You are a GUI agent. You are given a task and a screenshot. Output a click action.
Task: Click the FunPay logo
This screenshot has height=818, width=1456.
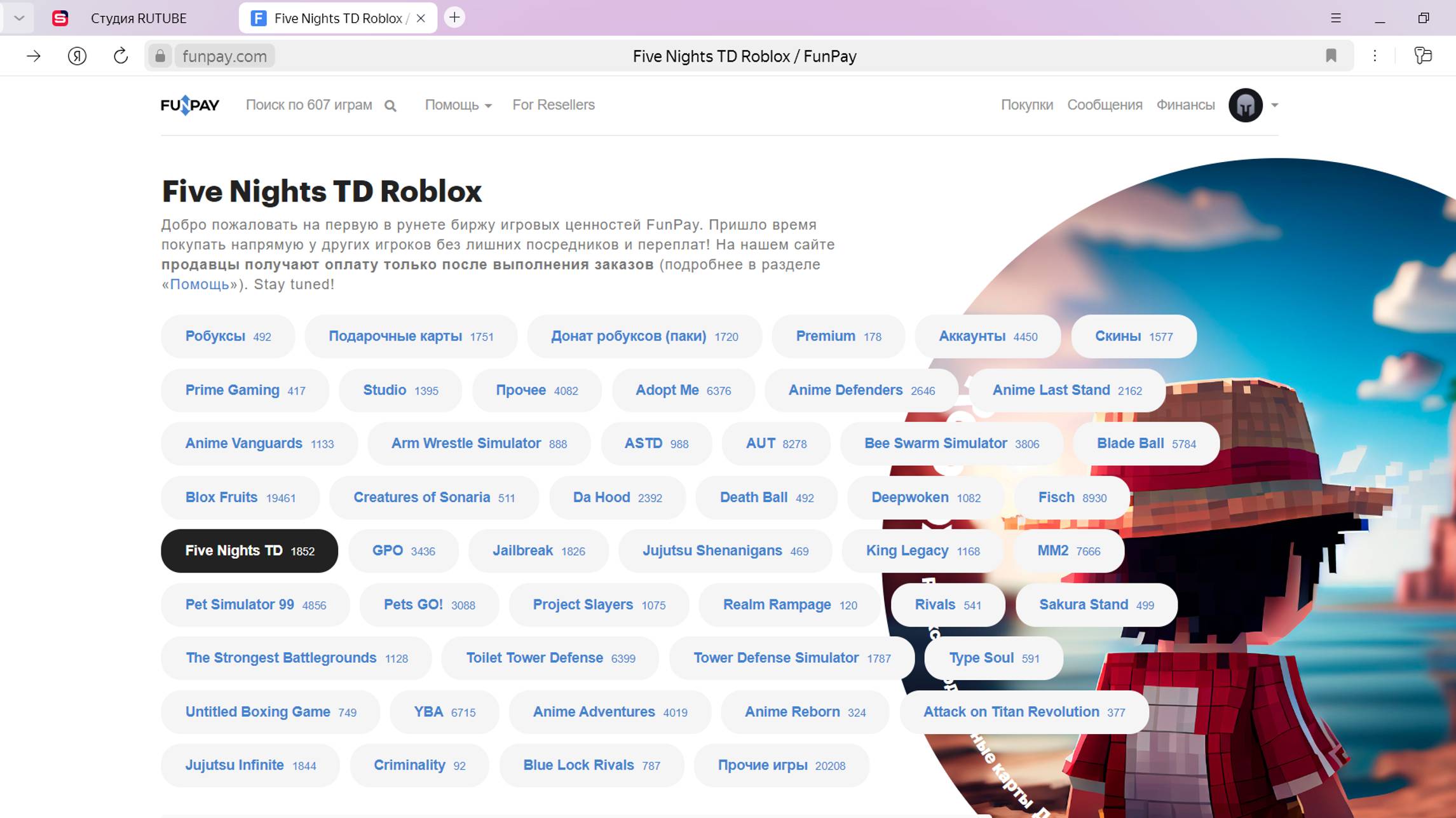(x=189, y=105)
